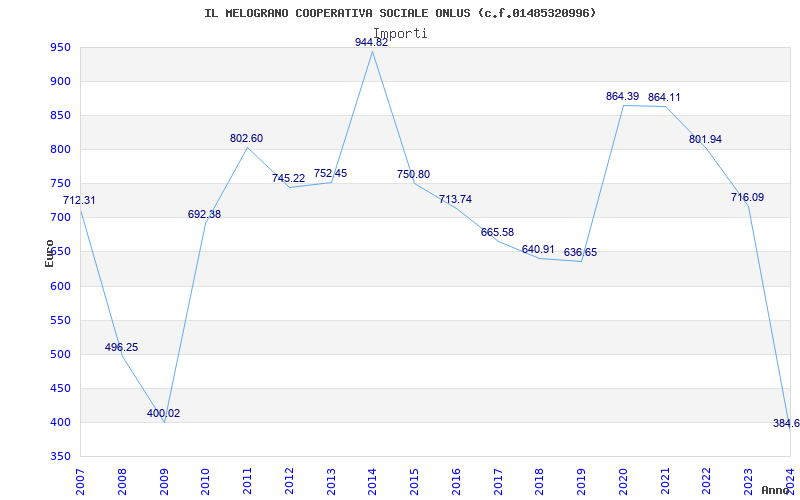Click the 384.6 data label for 2024
This screenshot has height=500, width=800.
pos(786,423)
